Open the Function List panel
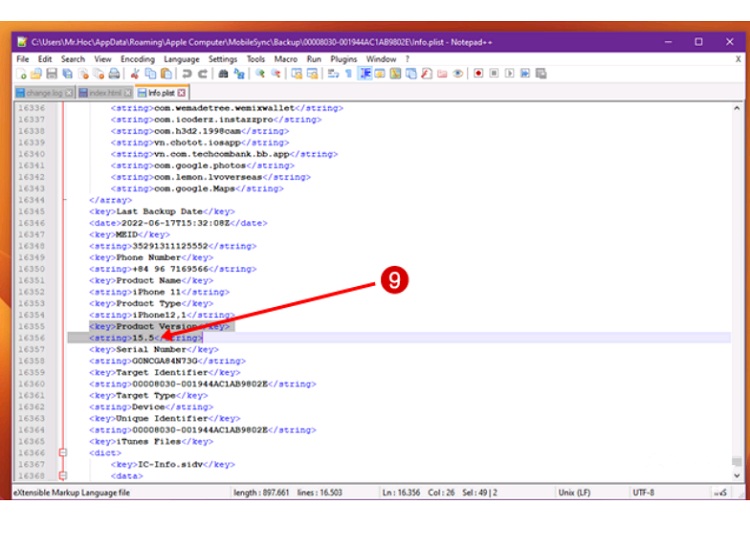 tap(427, 74)
